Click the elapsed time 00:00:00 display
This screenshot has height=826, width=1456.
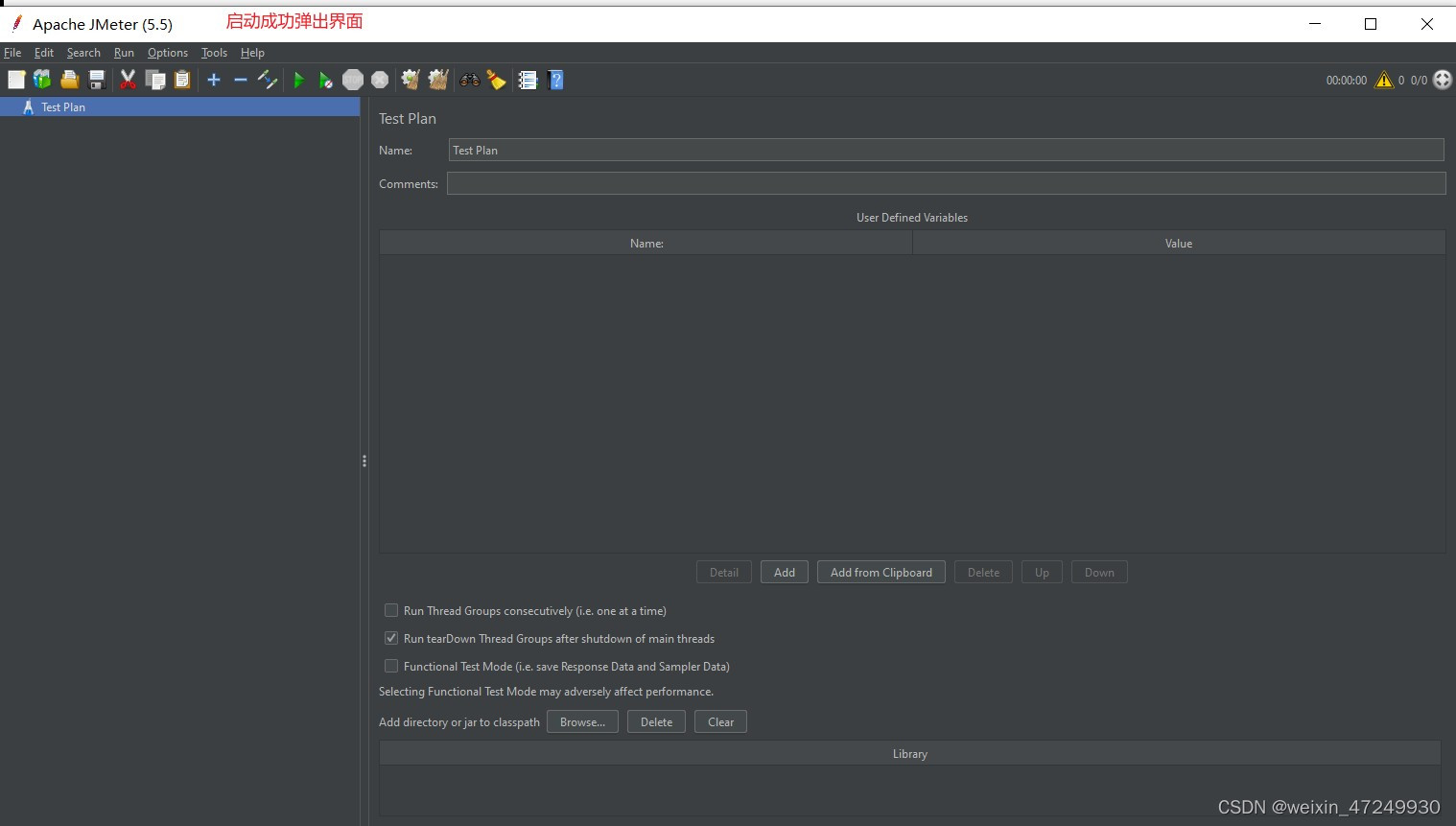click(1346, 81)
